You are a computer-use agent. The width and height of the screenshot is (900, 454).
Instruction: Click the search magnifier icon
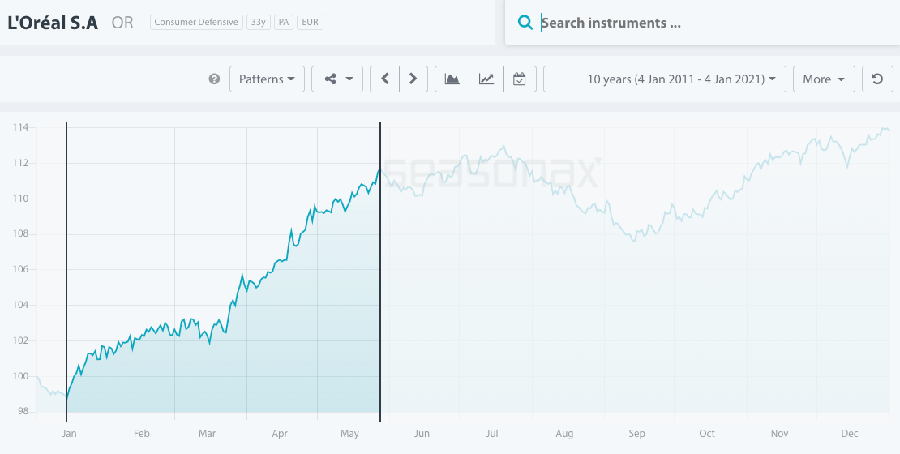point(524,23)
